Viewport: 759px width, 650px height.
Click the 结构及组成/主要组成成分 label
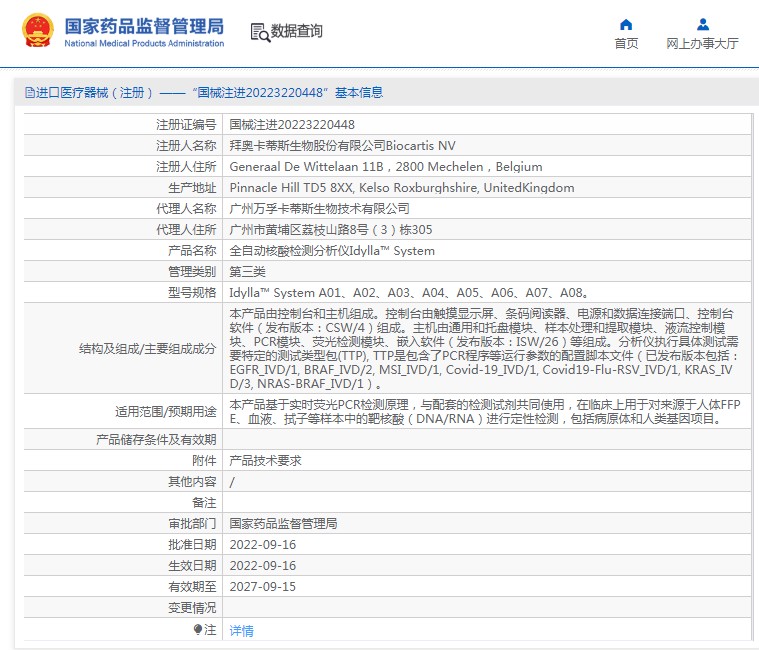[148, 348]
